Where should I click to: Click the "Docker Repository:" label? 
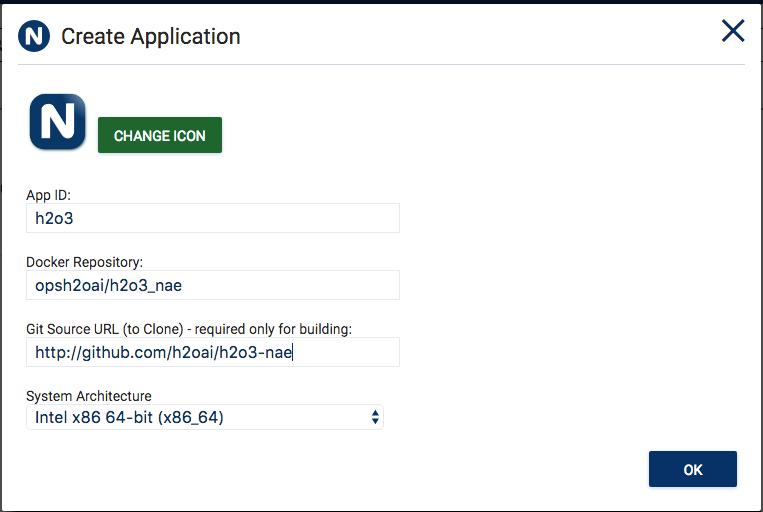[85, 262]
